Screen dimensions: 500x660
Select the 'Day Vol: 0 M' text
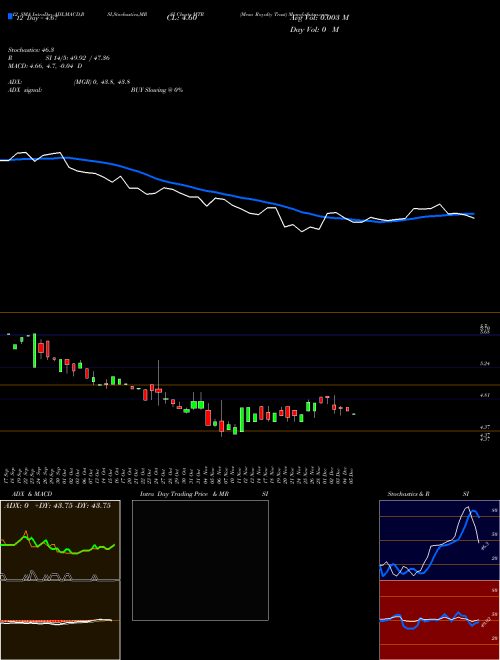314,29
